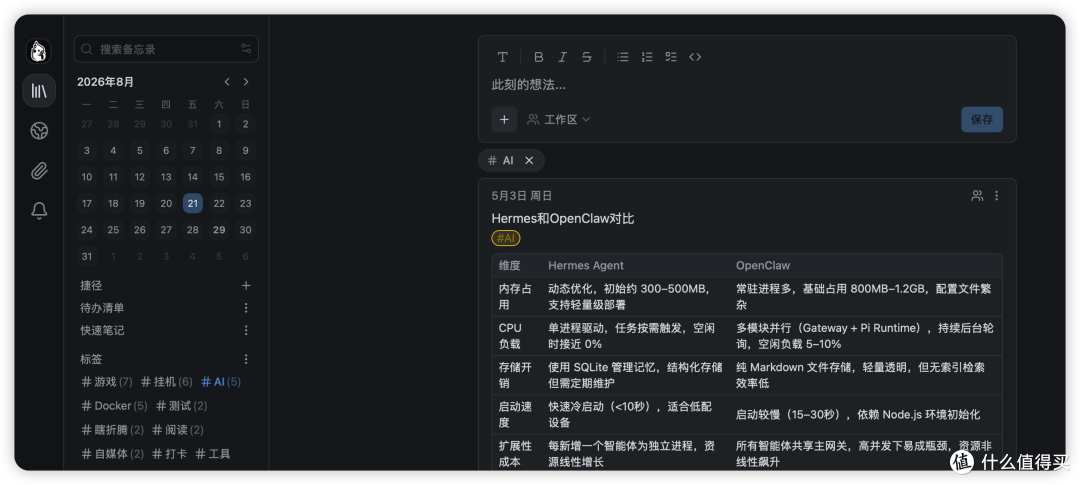
Task: Select August 21 in calendar
Action: click(x=193, y=203)
